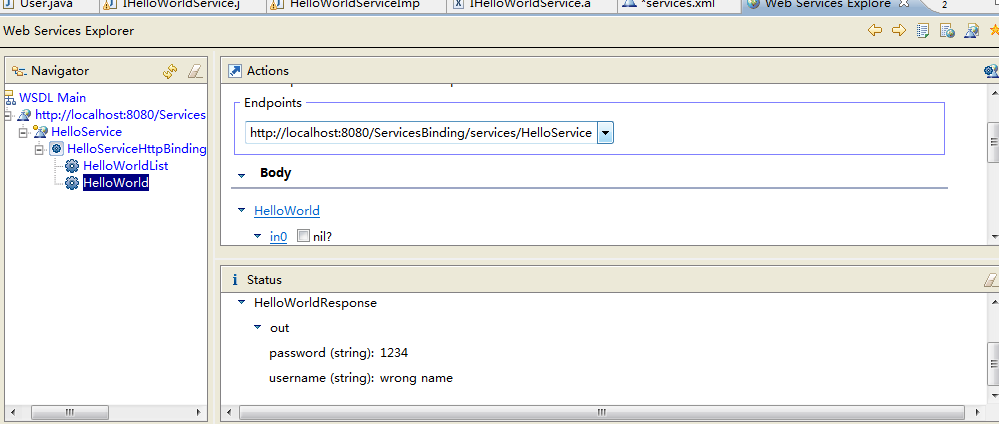Image resolution: width=999 pixels, height=424 pixels.
Task: Collapse the localhost WSDL tree node
Action: (x=7, y=115)
